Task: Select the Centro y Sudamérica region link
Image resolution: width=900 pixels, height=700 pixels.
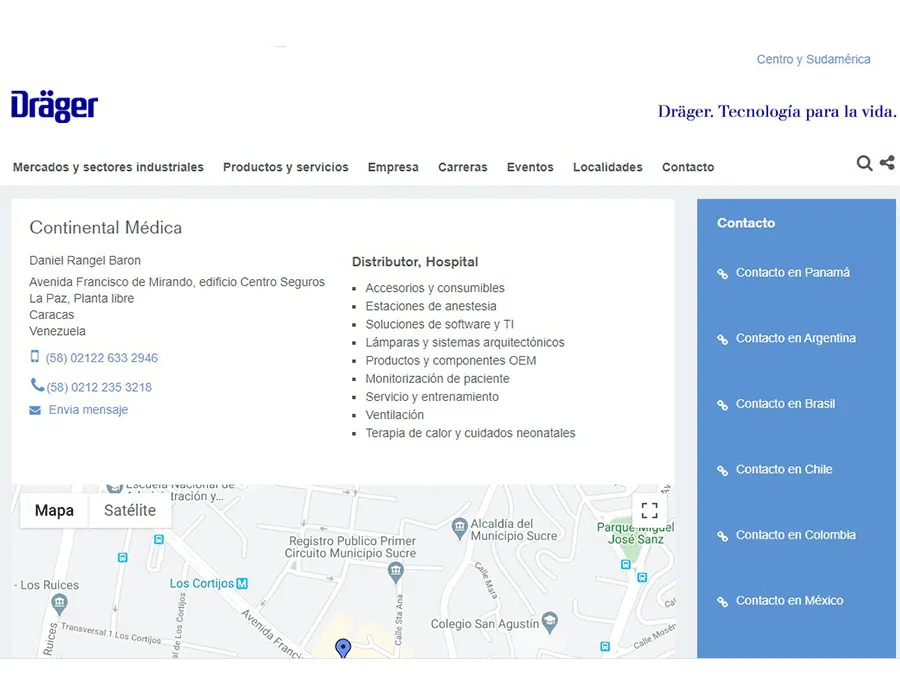Action: pyautogui.click(x=813, y=59)
